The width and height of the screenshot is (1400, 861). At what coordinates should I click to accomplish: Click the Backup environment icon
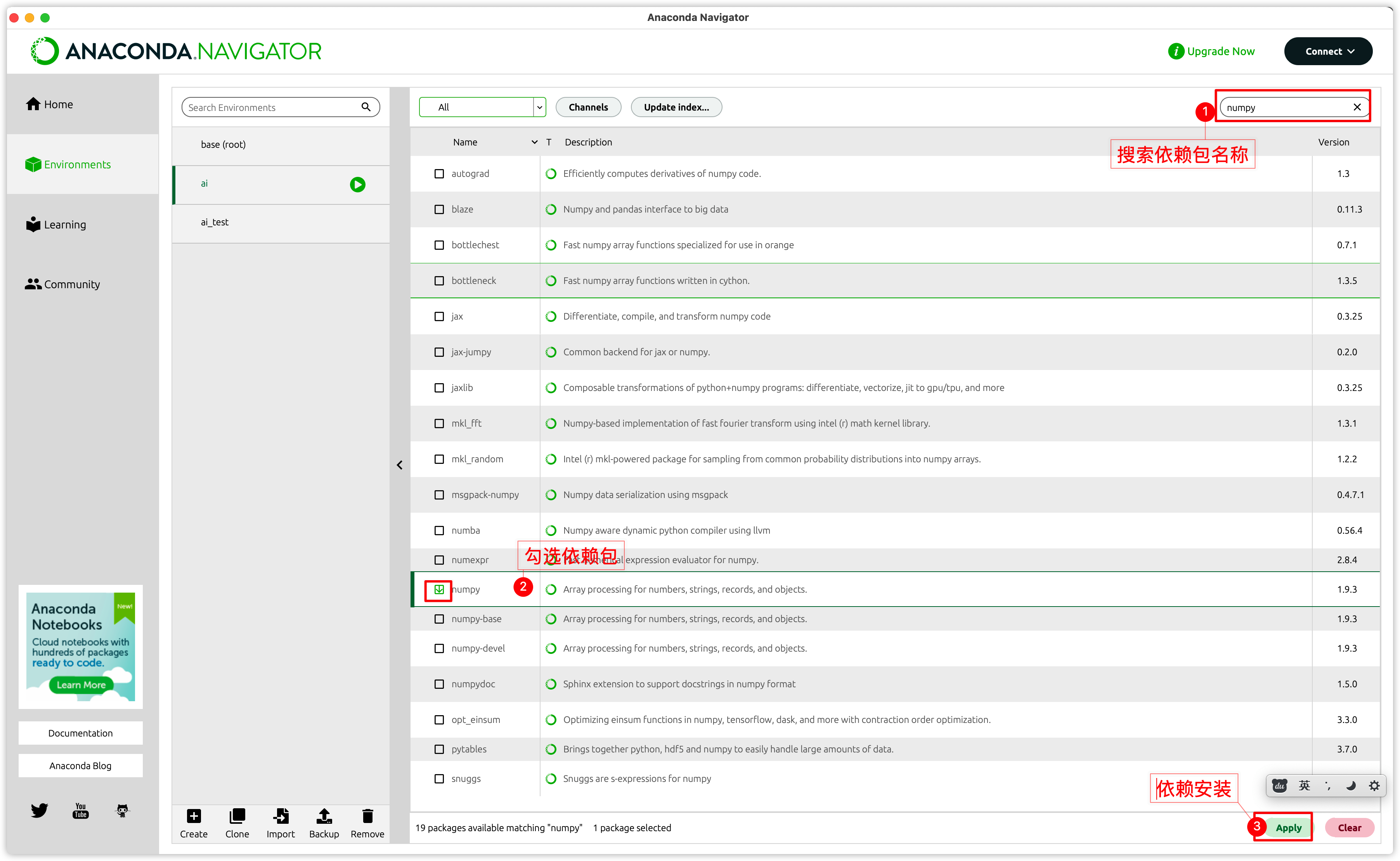click(x=324, y=816)
